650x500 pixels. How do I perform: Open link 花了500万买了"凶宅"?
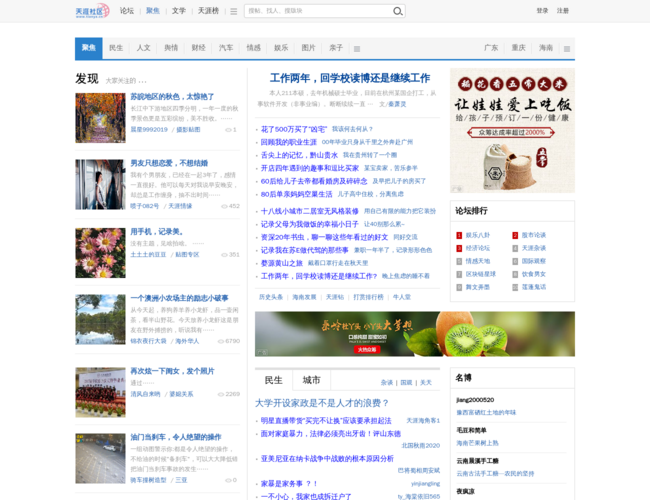pyautogui.click(x=294, y=129)
